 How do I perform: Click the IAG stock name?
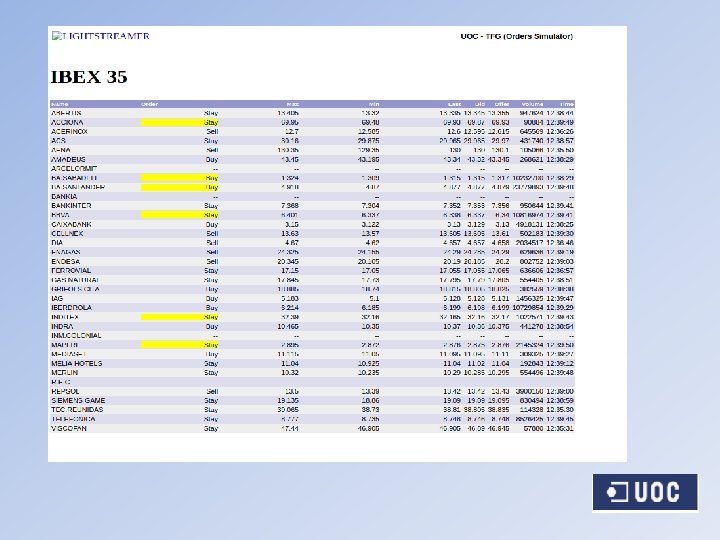tap(57, 298)
